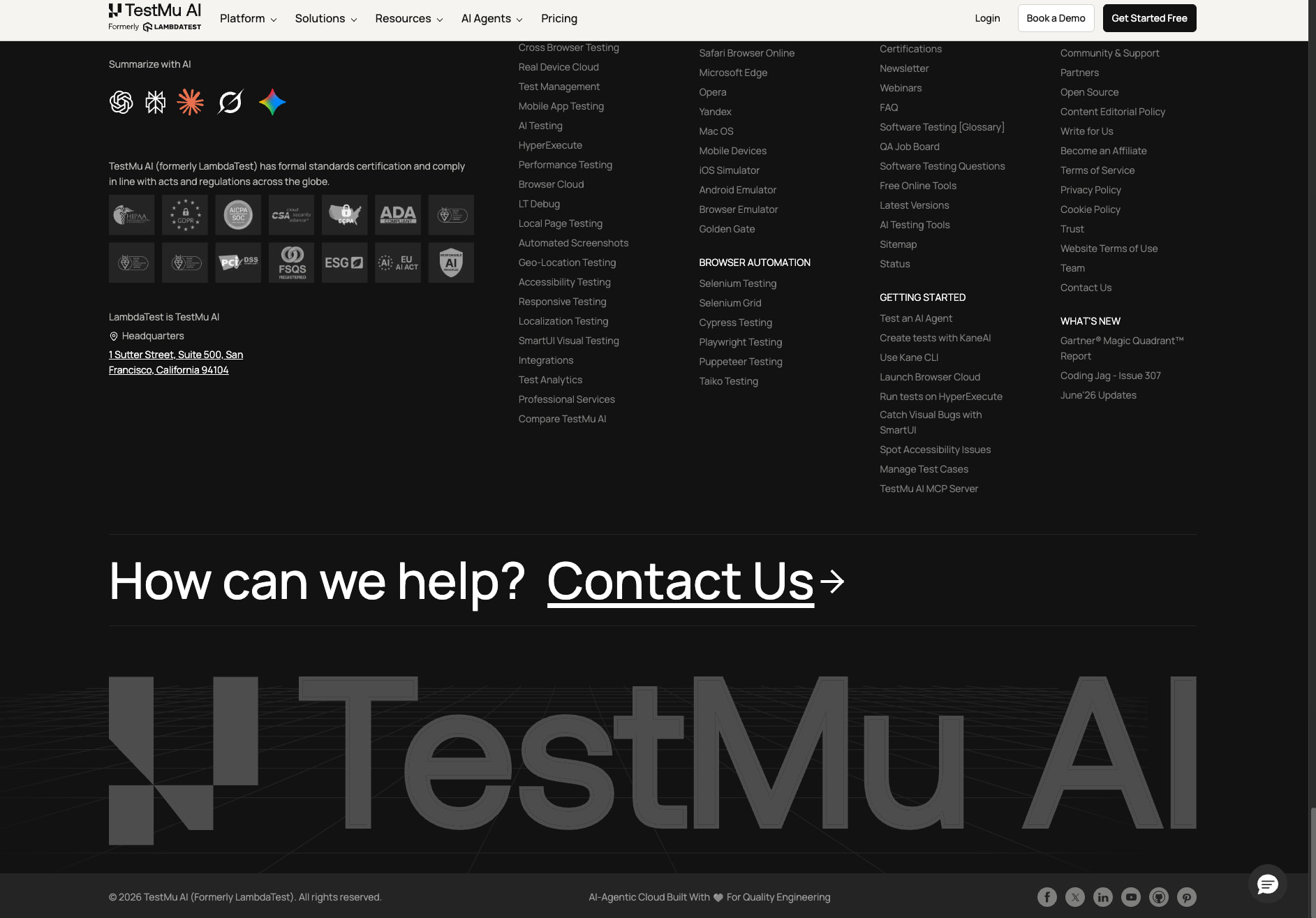Open the LinkedIn icon in footer

coord(1103,897)
